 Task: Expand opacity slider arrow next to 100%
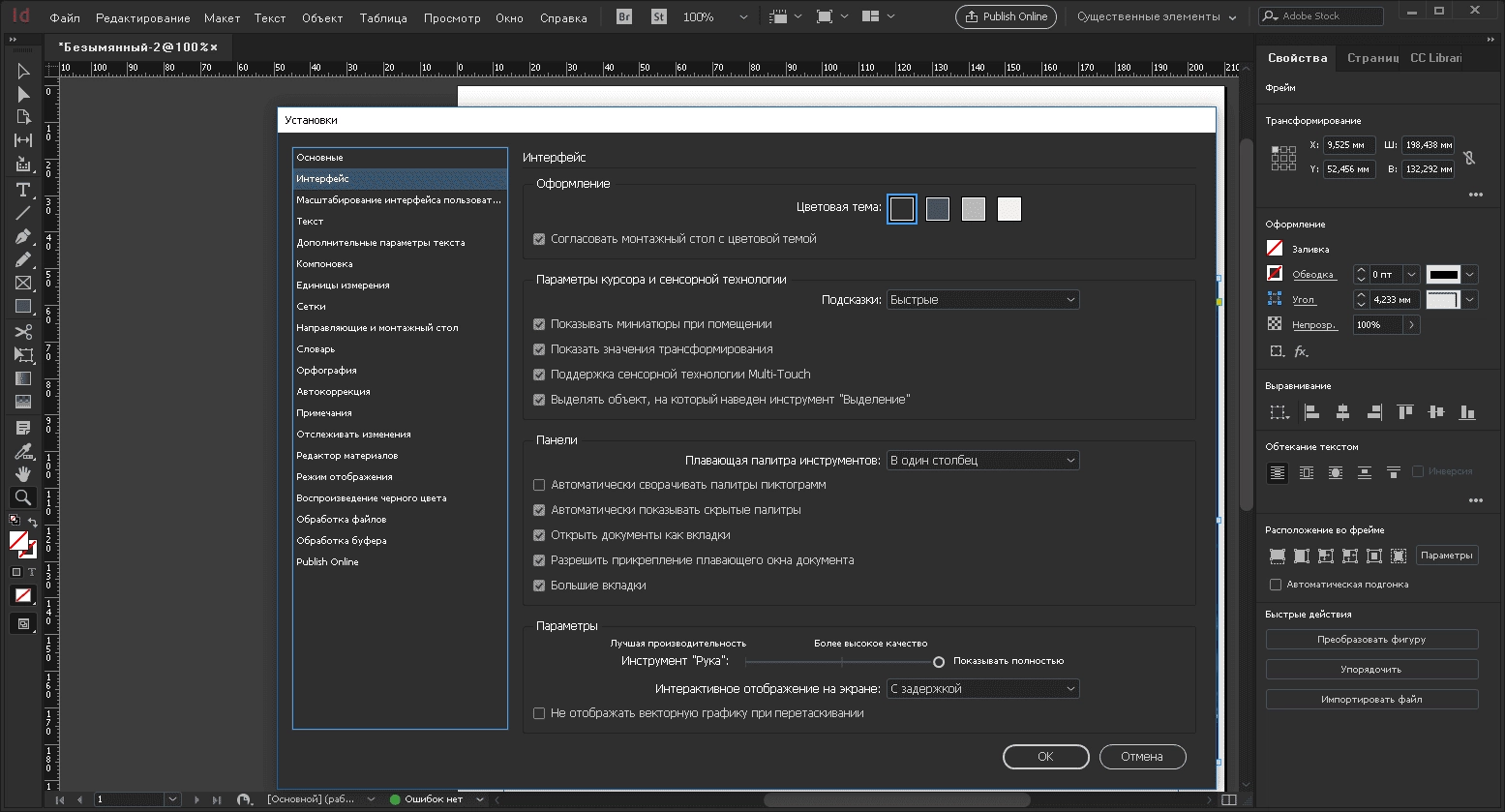point(1411,325)
